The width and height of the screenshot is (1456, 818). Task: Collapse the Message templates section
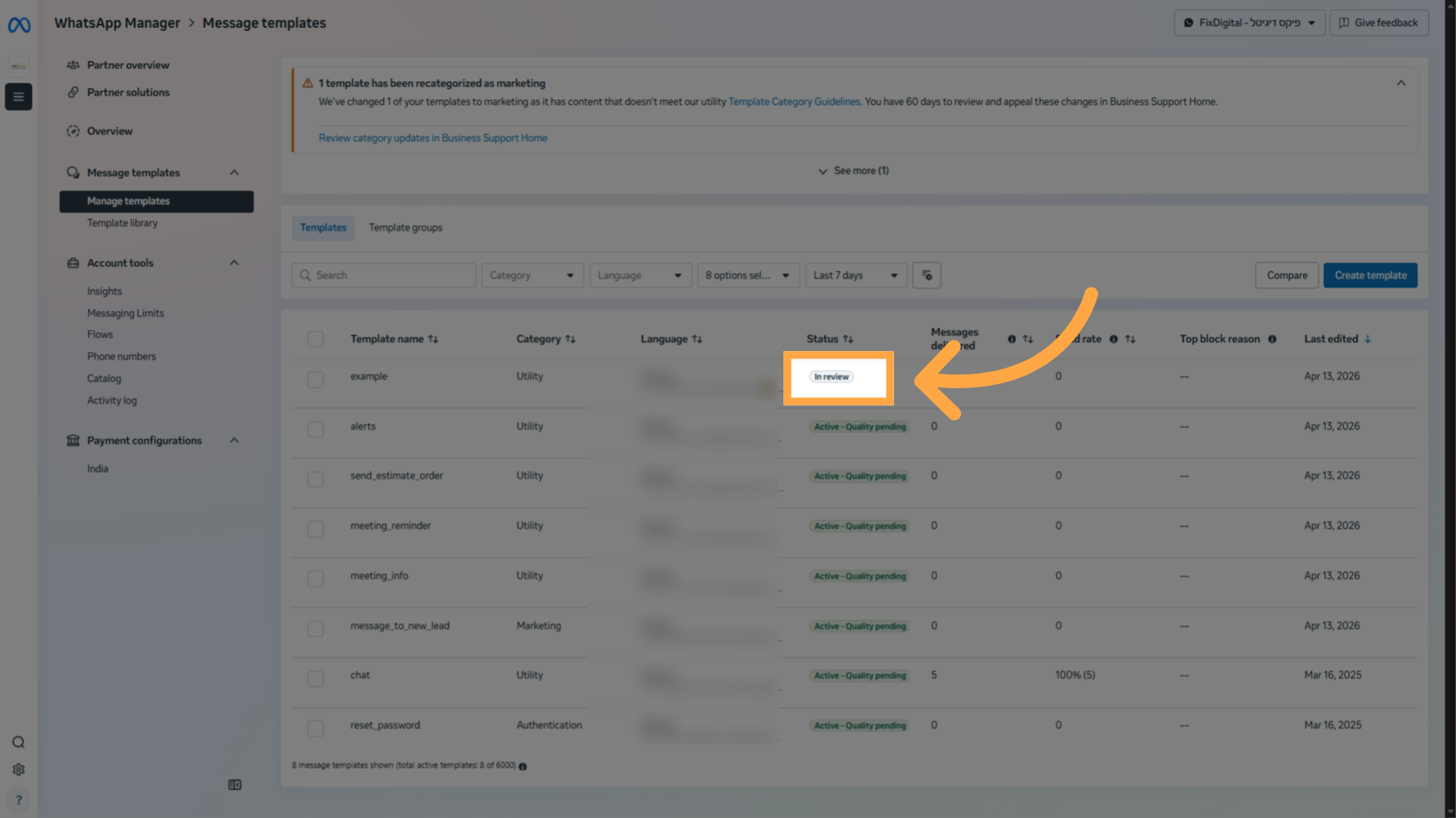point(234,173)
